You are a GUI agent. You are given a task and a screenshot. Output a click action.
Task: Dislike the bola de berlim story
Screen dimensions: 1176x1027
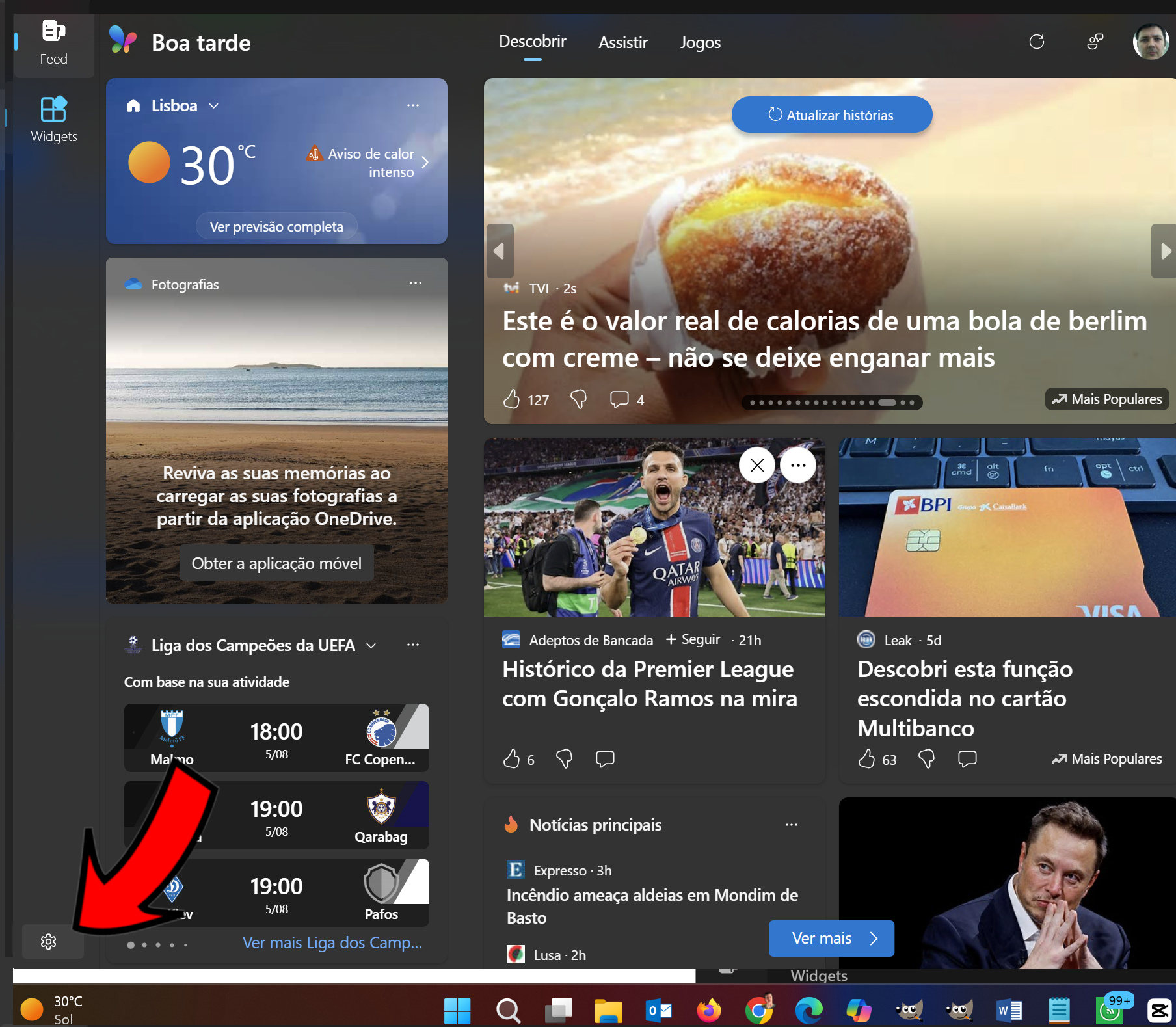pyautogui.click(x=578, y=399)
